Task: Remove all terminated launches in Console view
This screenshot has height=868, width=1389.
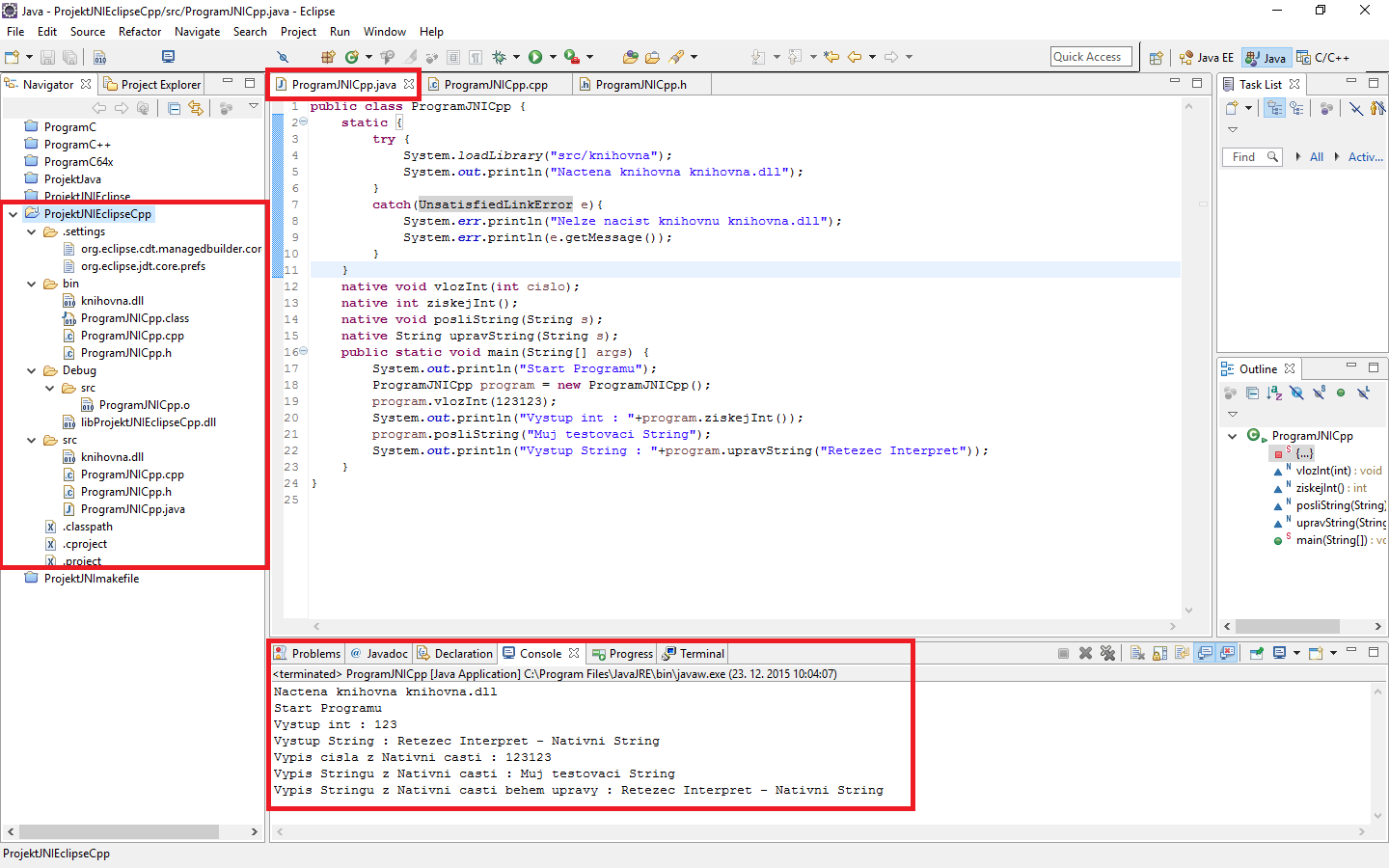Action: click(x=1107, y=653)
